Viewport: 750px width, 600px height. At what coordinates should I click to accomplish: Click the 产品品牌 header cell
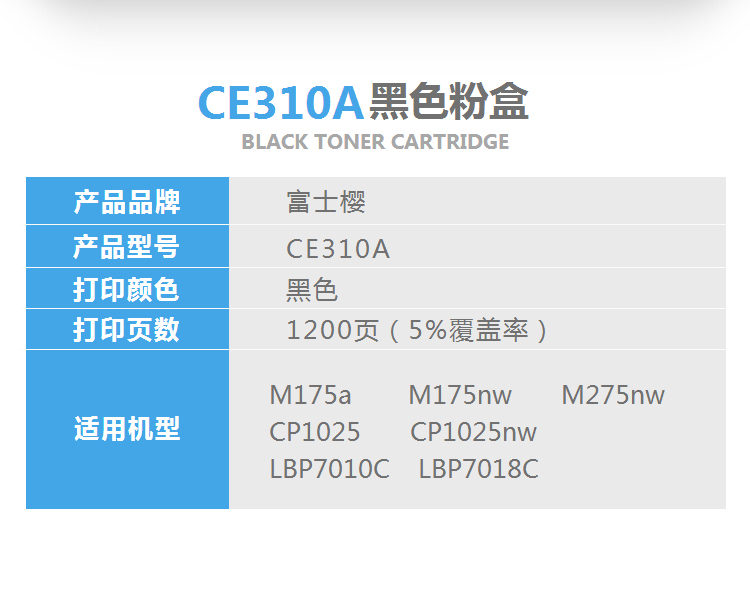(127, 201)
